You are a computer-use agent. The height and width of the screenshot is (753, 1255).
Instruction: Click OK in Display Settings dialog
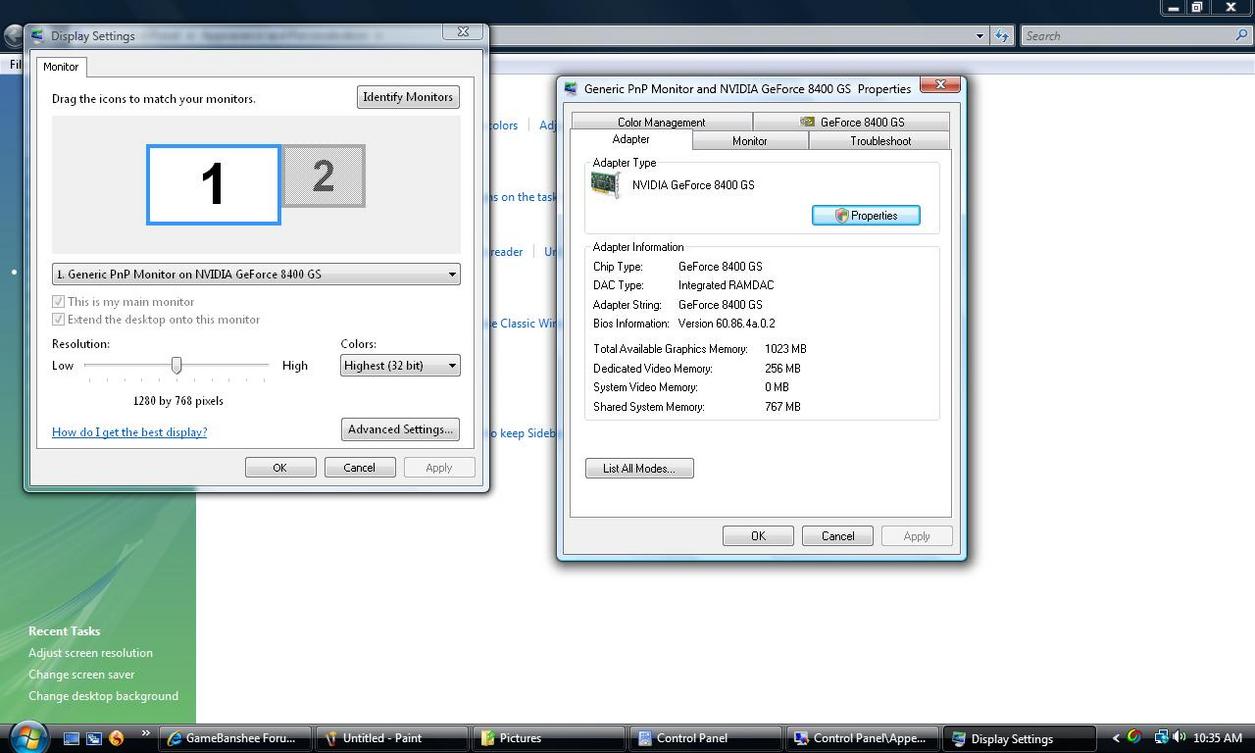point(280,468)
